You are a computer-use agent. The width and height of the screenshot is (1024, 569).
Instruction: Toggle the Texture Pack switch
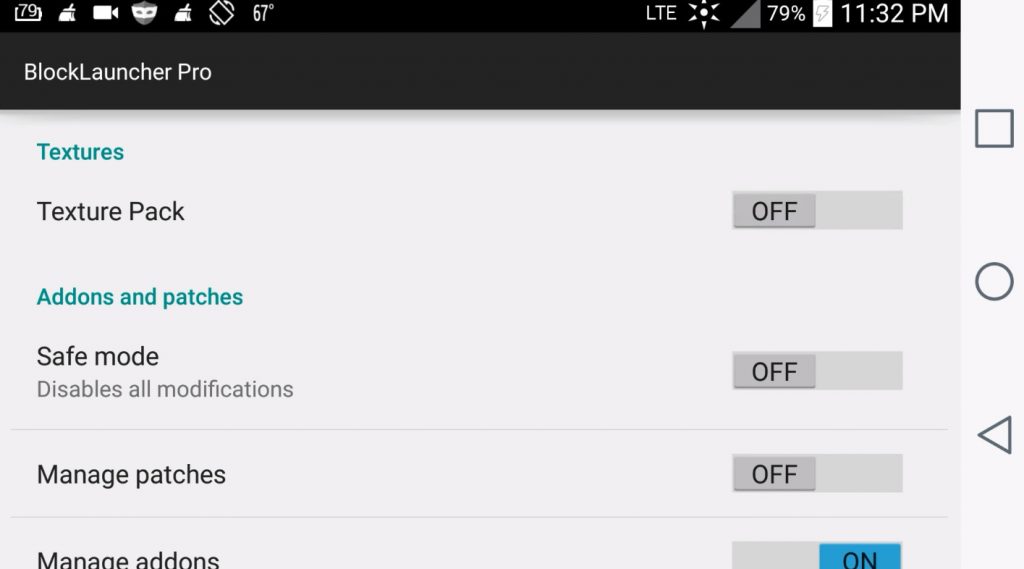pyautogui.click(x=817, y=210)
